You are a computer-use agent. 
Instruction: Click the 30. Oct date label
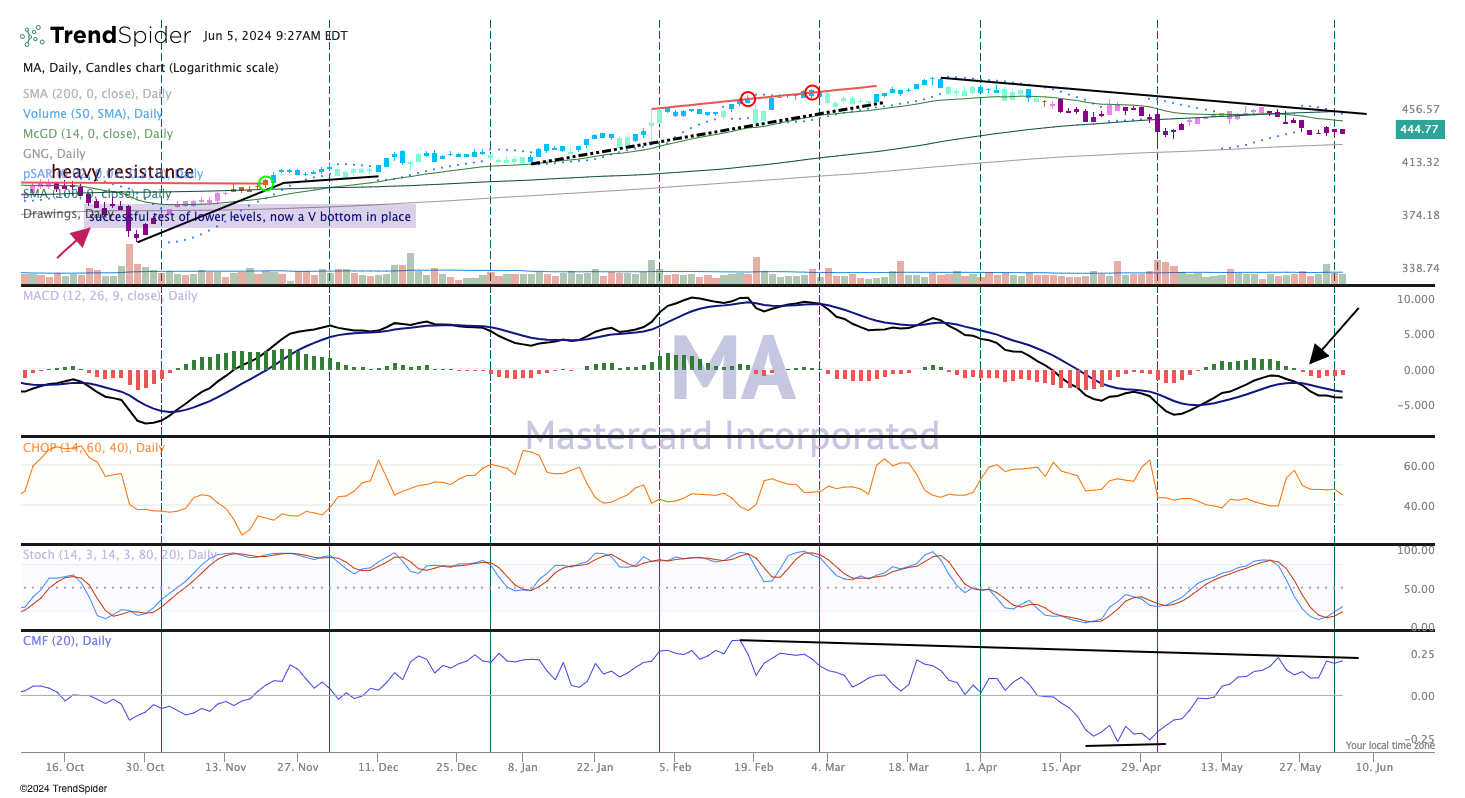pyautogui.click(x=145, y=767)
